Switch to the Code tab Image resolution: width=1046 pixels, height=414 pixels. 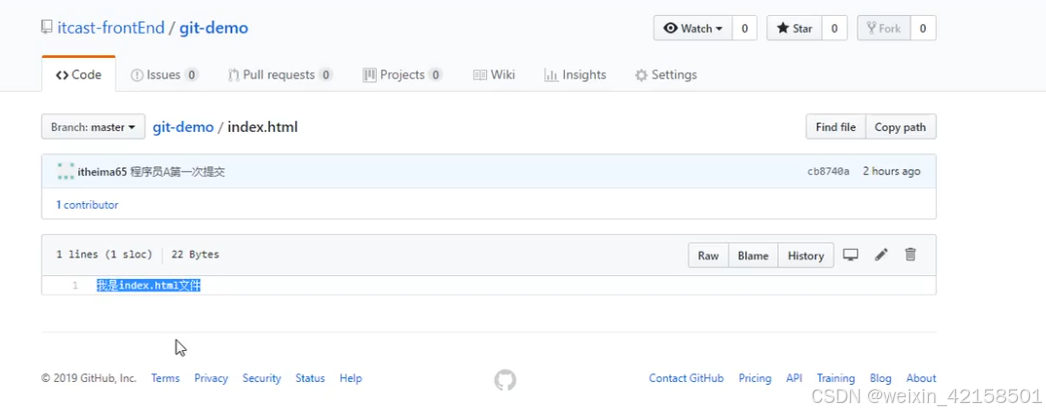[x=79, y=75]
